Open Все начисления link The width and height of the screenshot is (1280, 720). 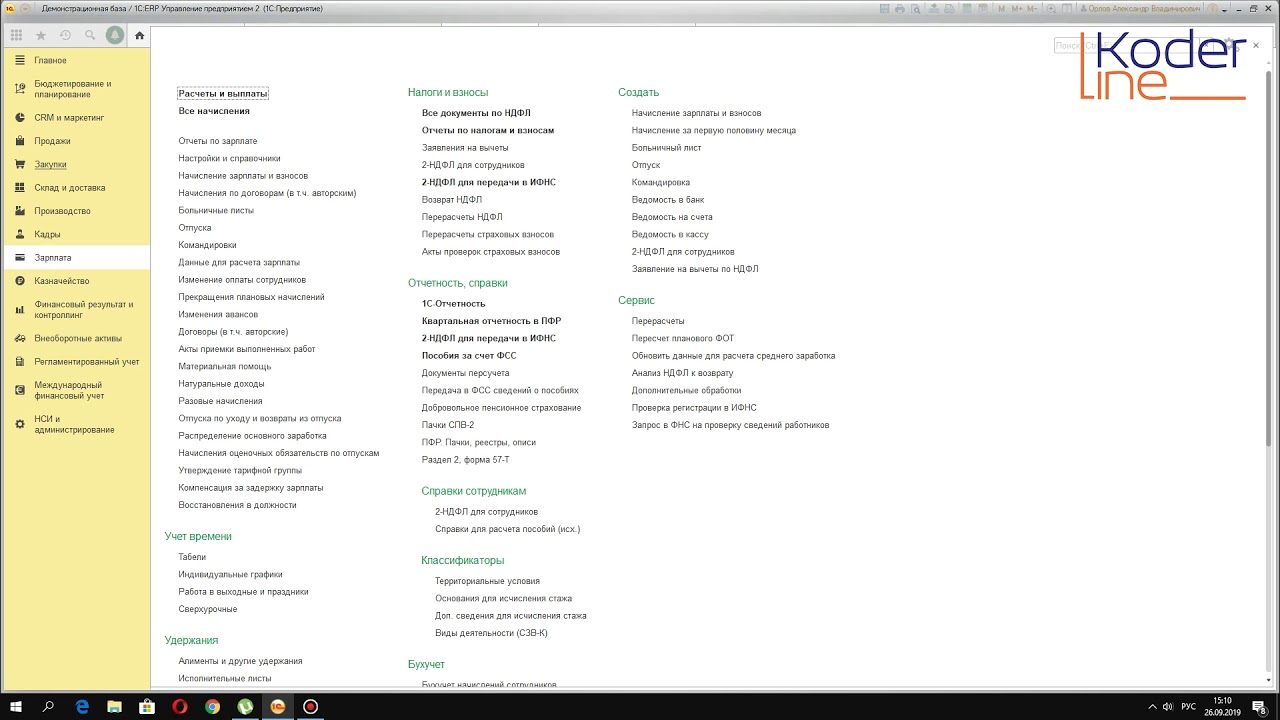tap(214, 111)
